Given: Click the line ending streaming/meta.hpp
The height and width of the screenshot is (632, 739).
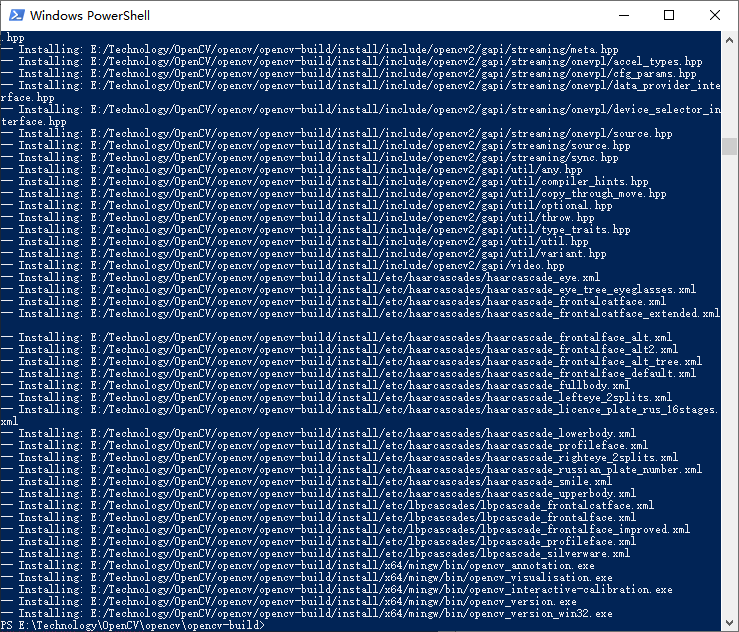Looking at the screenshot, I should (310, 49).
